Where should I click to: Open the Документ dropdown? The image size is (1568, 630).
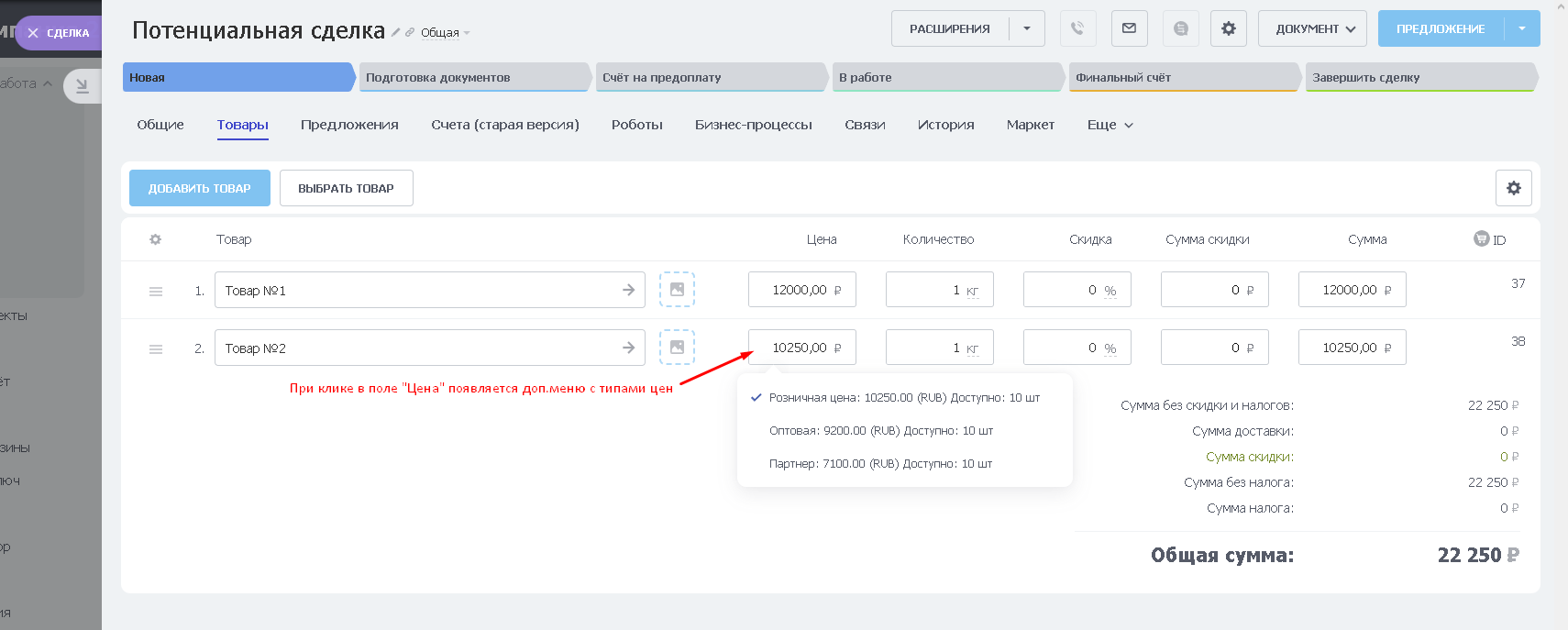[1312, 28]
